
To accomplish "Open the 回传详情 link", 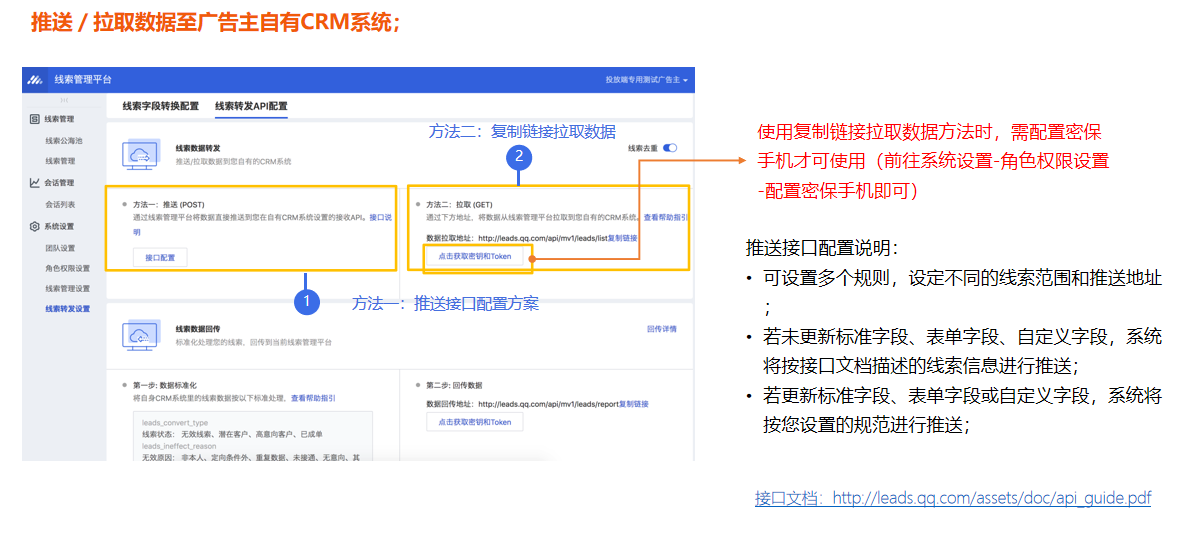I will [x=662, y=329].
